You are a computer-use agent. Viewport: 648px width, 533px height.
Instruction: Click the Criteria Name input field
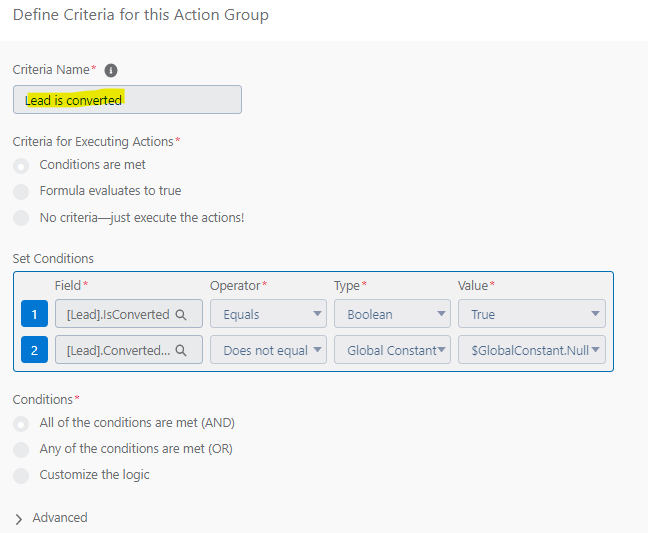click(127, 100)
